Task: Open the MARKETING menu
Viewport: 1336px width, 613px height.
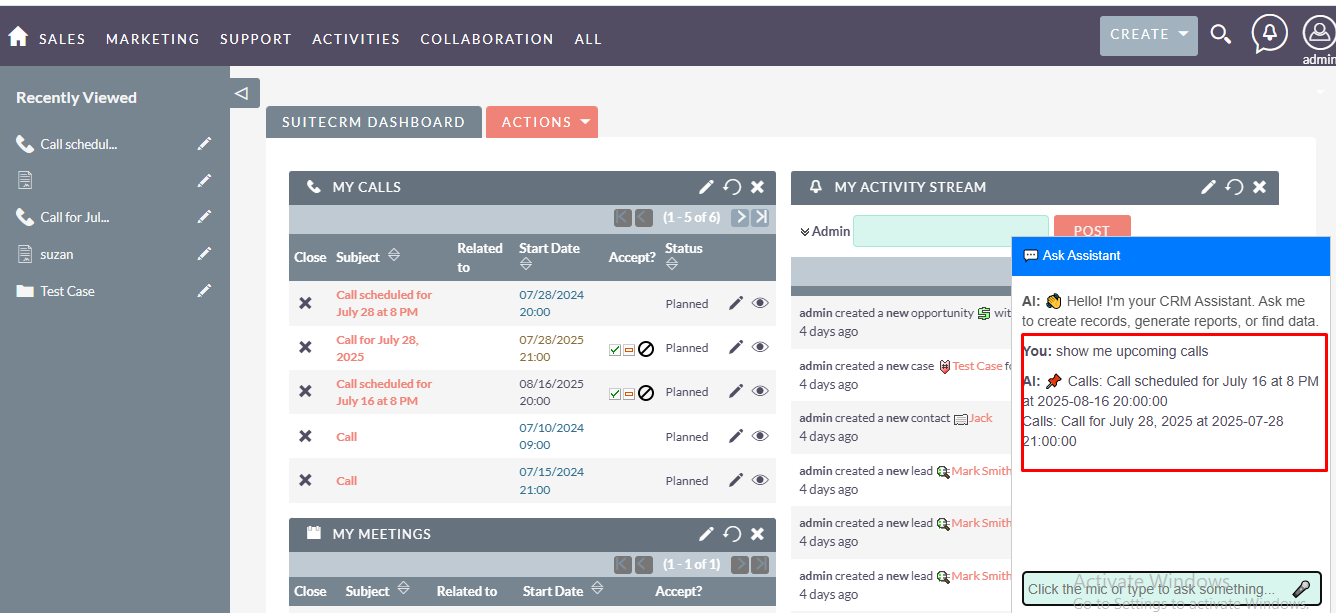Action: [152, 39]
